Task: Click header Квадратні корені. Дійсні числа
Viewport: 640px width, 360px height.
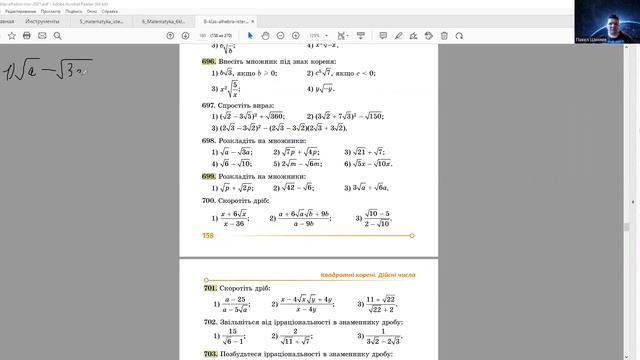Action: pyautogui.click(x=368, y=275)
